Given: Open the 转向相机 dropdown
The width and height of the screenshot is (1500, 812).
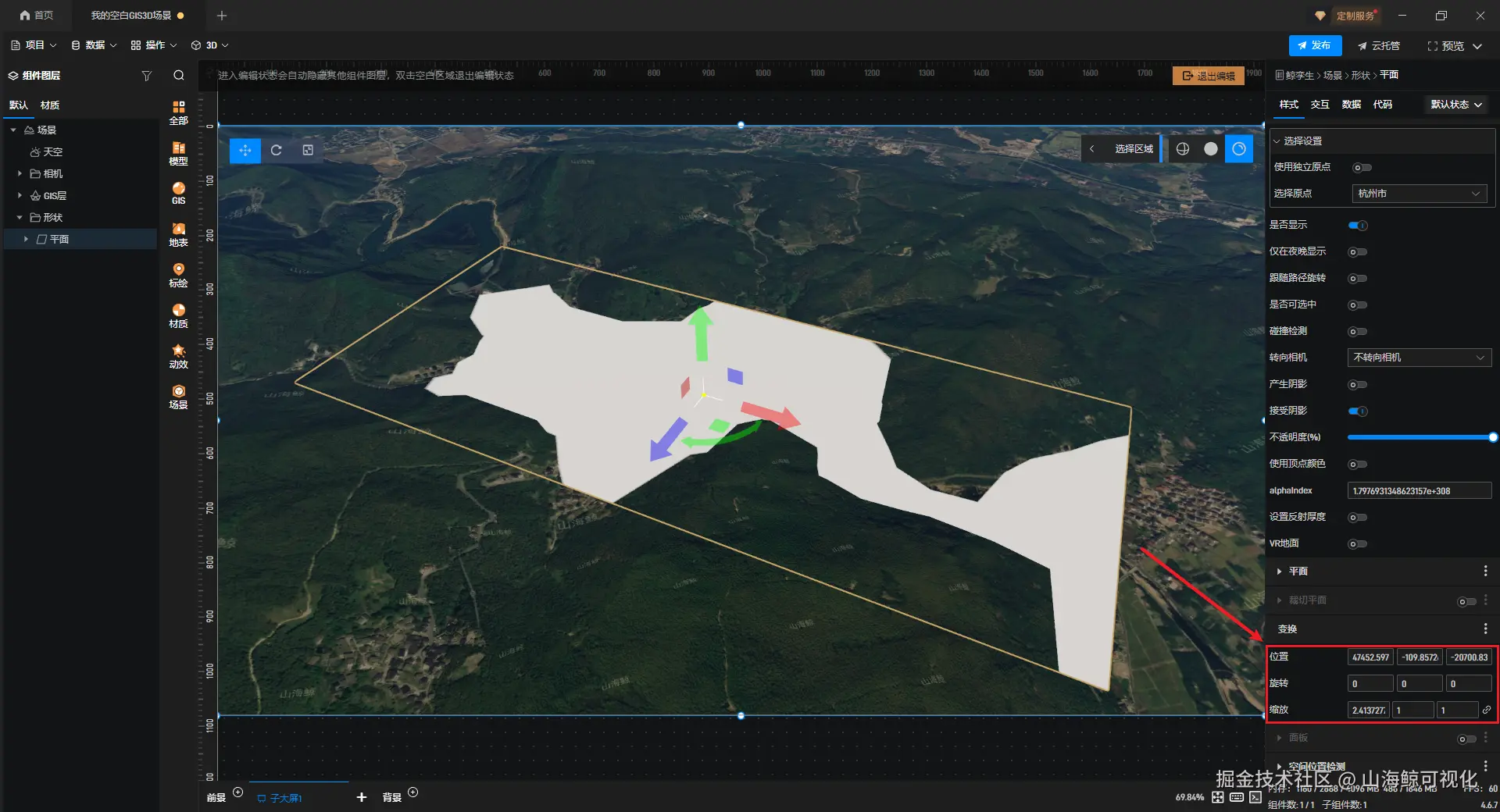Looking at the screenshot, I should [x=1419, y=358].
